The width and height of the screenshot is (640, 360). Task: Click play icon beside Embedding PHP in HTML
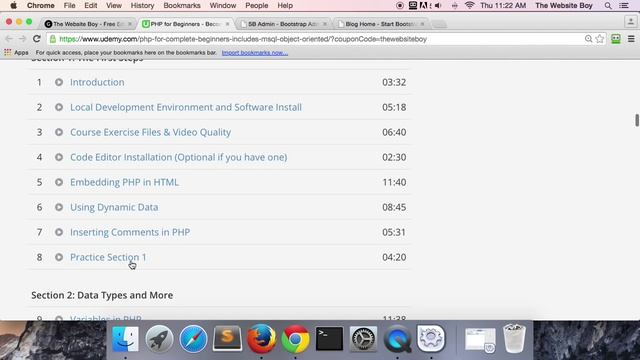[59, 182]
